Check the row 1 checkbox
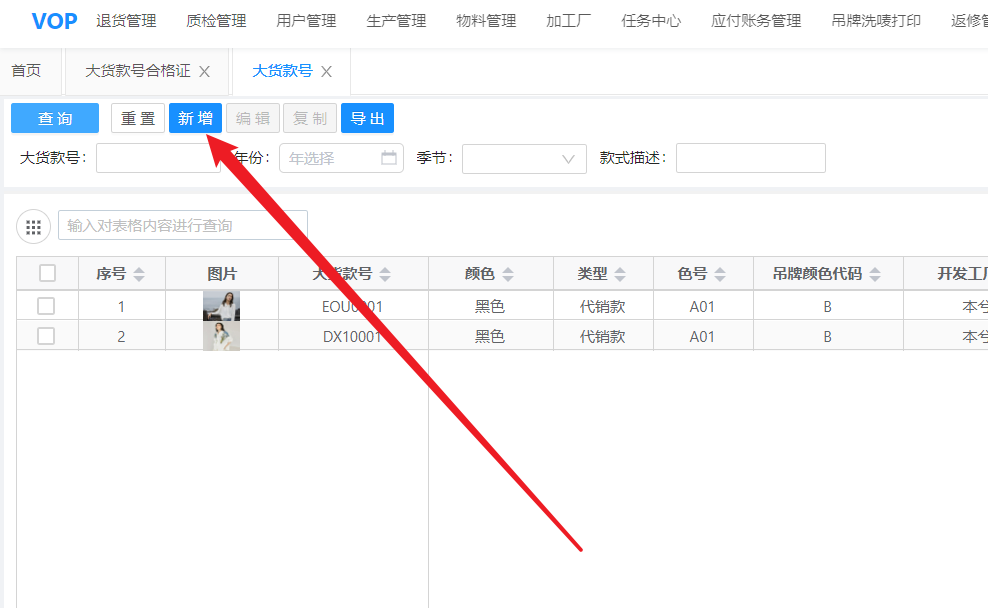The image size is (988, 608). click(x=46, y=306)
